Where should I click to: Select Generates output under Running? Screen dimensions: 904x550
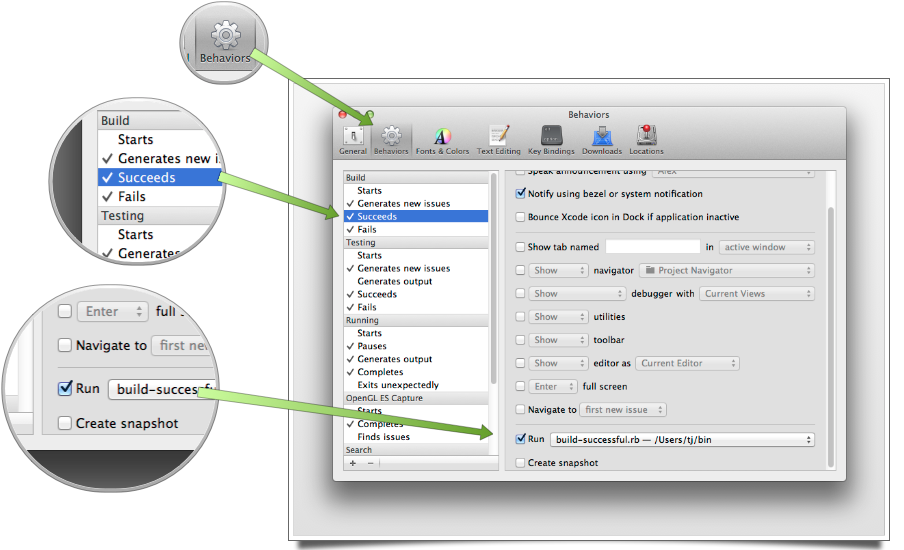point(416,359)
